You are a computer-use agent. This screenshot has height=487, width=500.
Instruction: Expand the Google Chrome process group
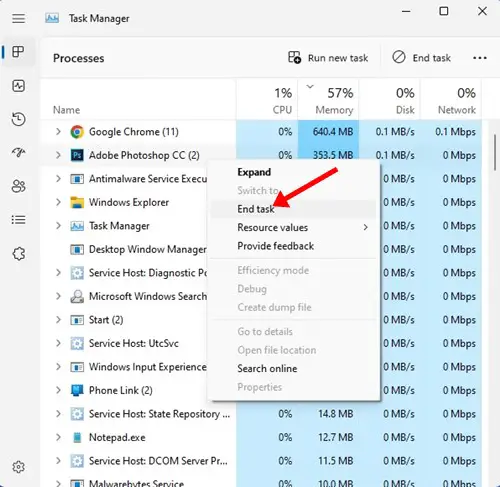58,132
